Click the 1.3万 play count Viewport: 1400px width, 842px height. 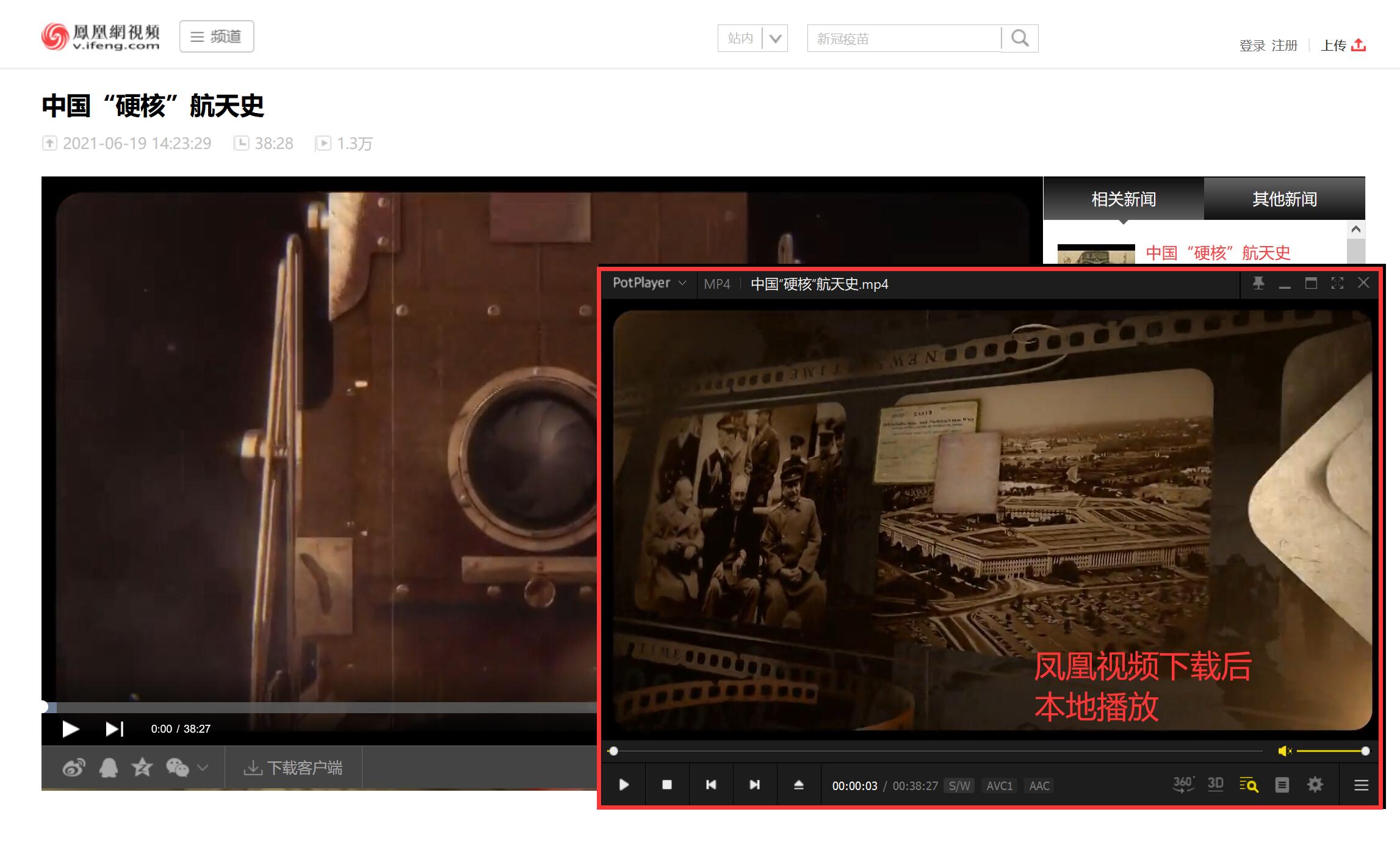355,143
